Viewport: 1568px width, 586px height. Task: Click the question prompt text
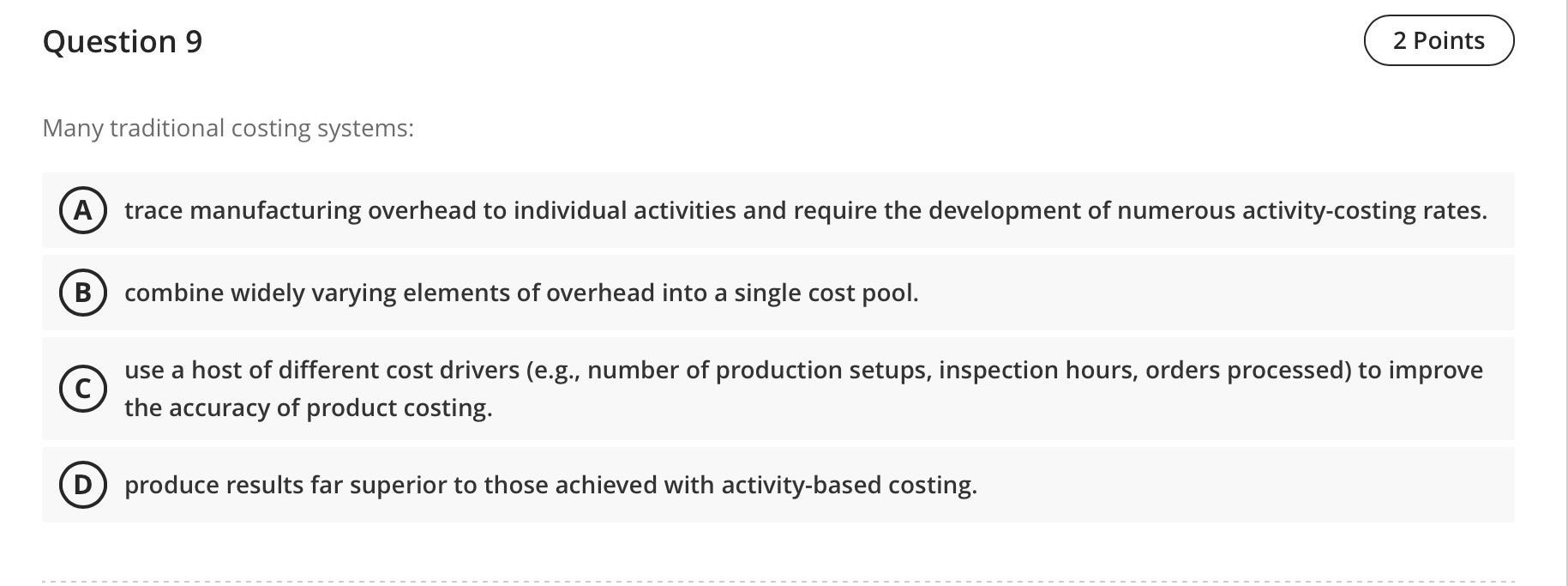pyautogui.click(x=228, y=128)
